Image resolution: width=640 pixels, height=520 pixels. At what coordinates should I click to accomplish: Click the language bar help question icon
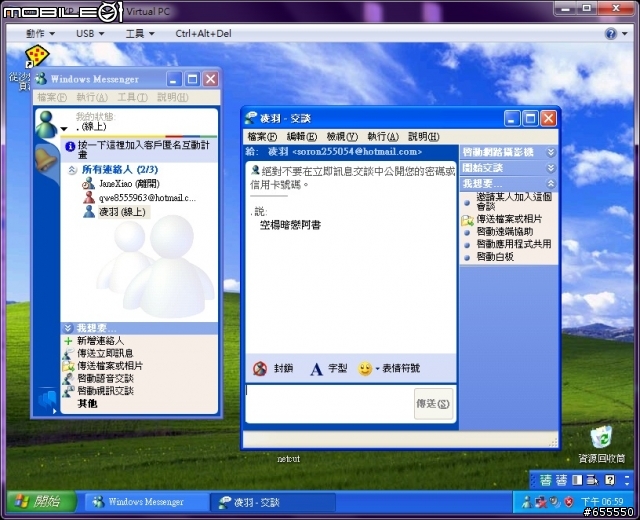[610, 480]
